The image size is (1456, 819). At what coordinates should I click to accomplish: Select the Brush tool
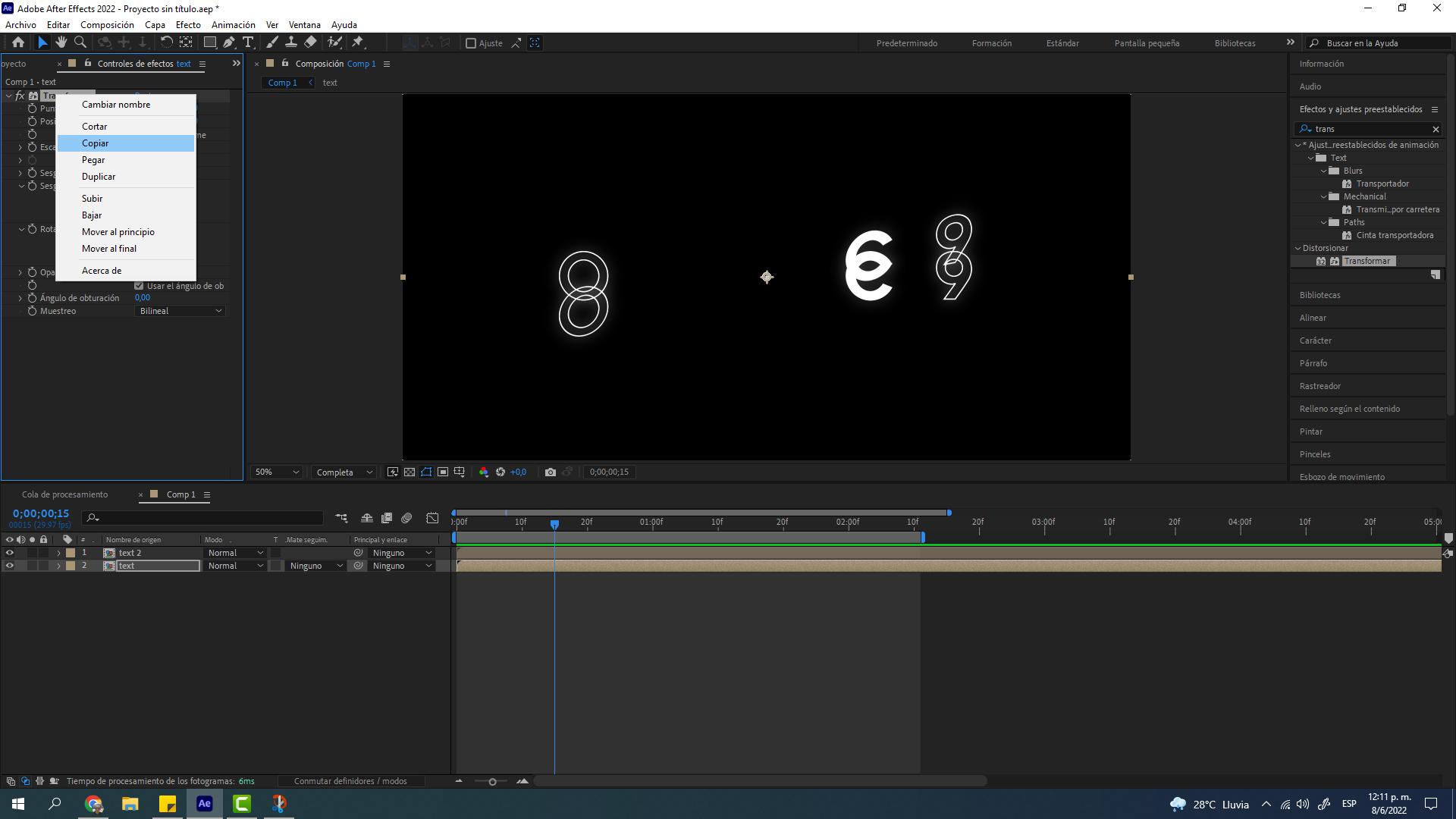click(x=272, y=42)
